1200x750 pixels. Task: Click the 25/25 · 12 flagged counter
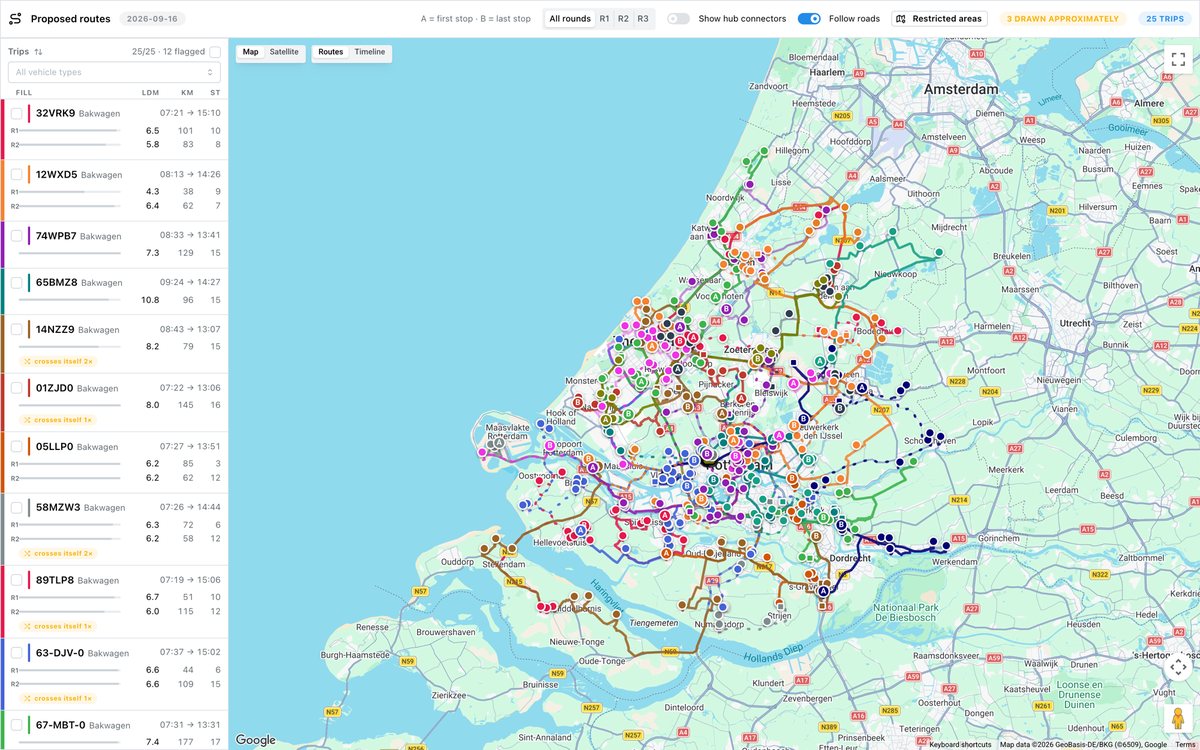167,52
